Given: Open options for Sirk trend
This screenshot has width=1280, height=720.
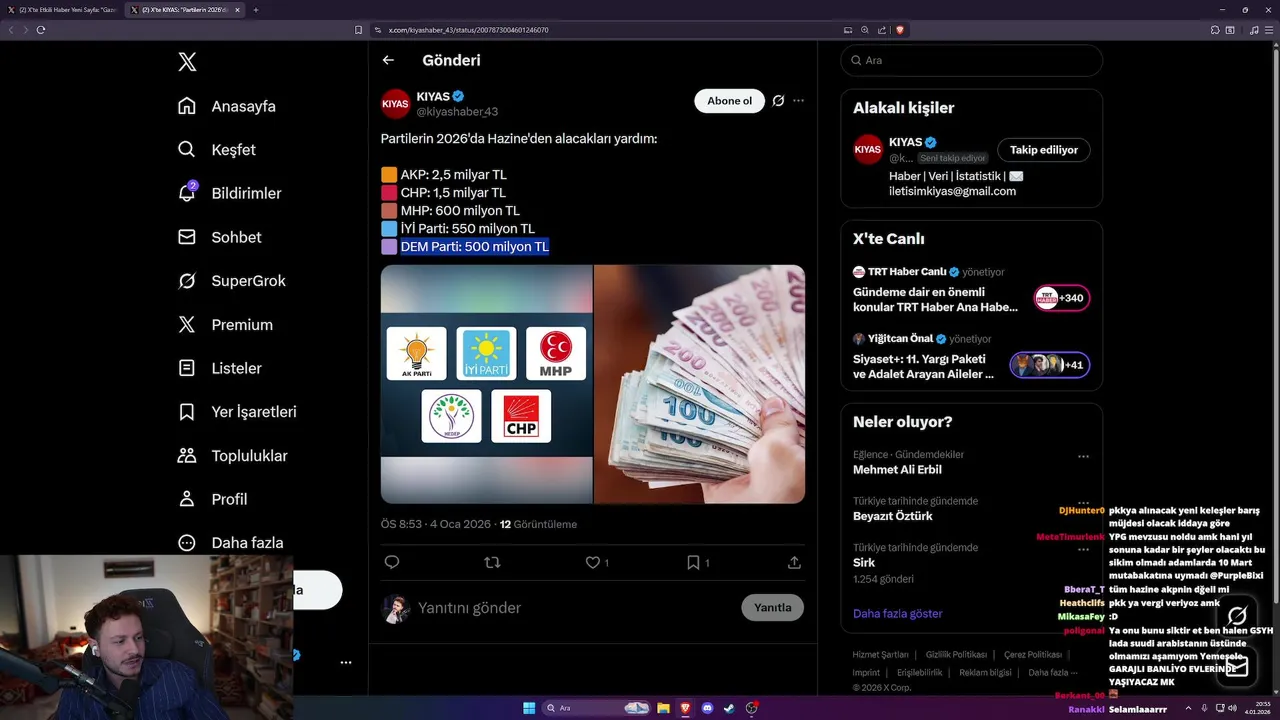Looking at the screenshot, I should 1083,549.
